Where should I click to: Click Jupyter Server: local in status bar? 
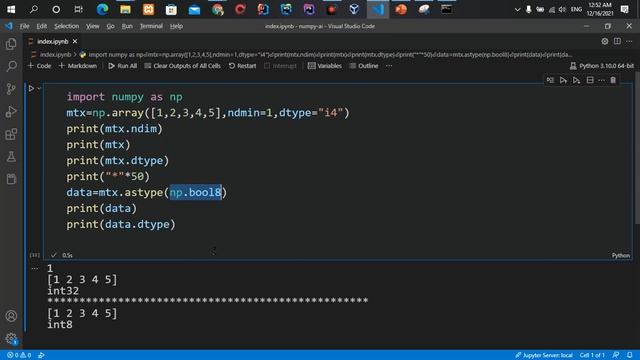544,355
